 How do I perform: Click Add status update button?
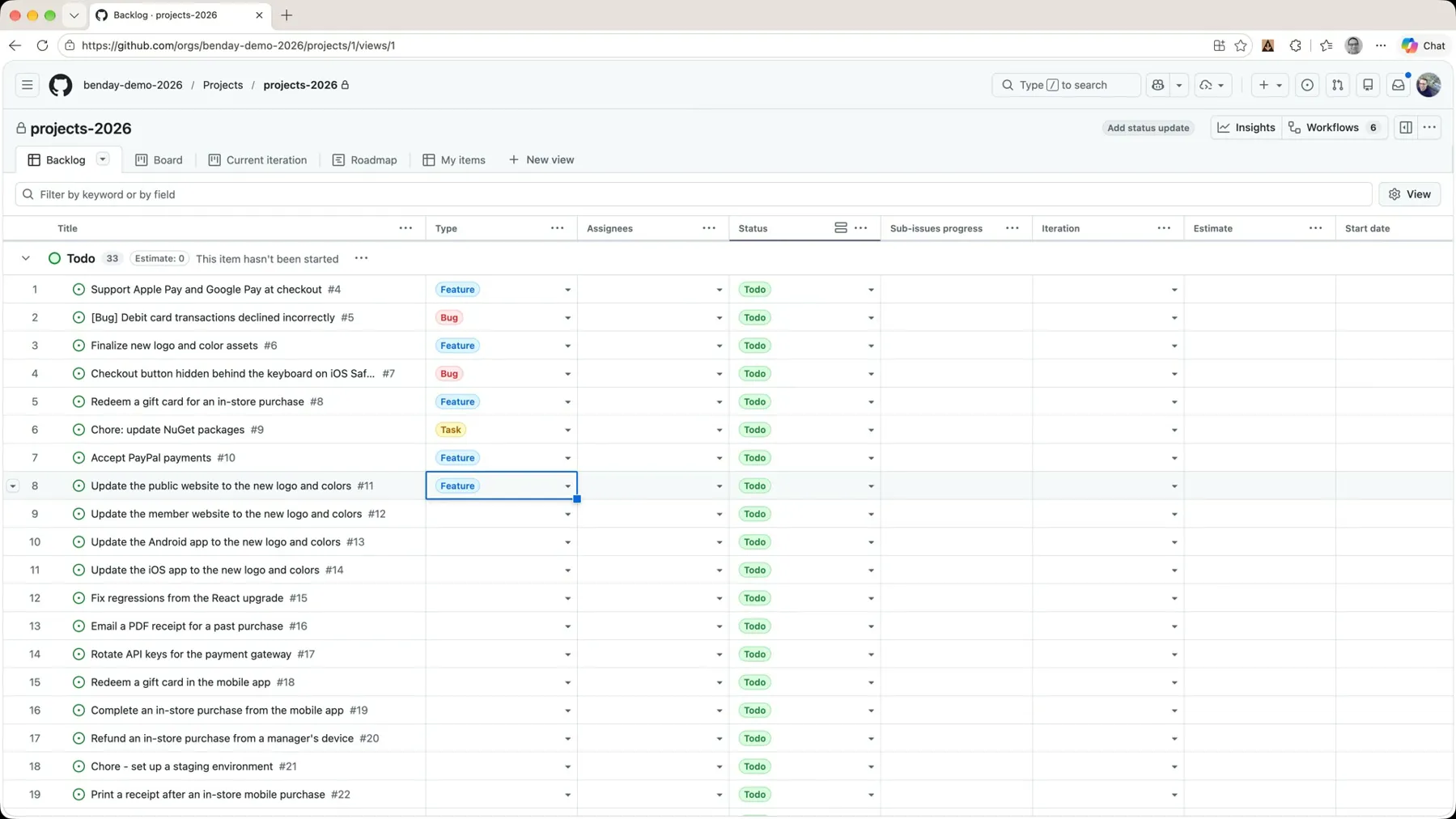pyautogui.click(x=1148, y=128)
